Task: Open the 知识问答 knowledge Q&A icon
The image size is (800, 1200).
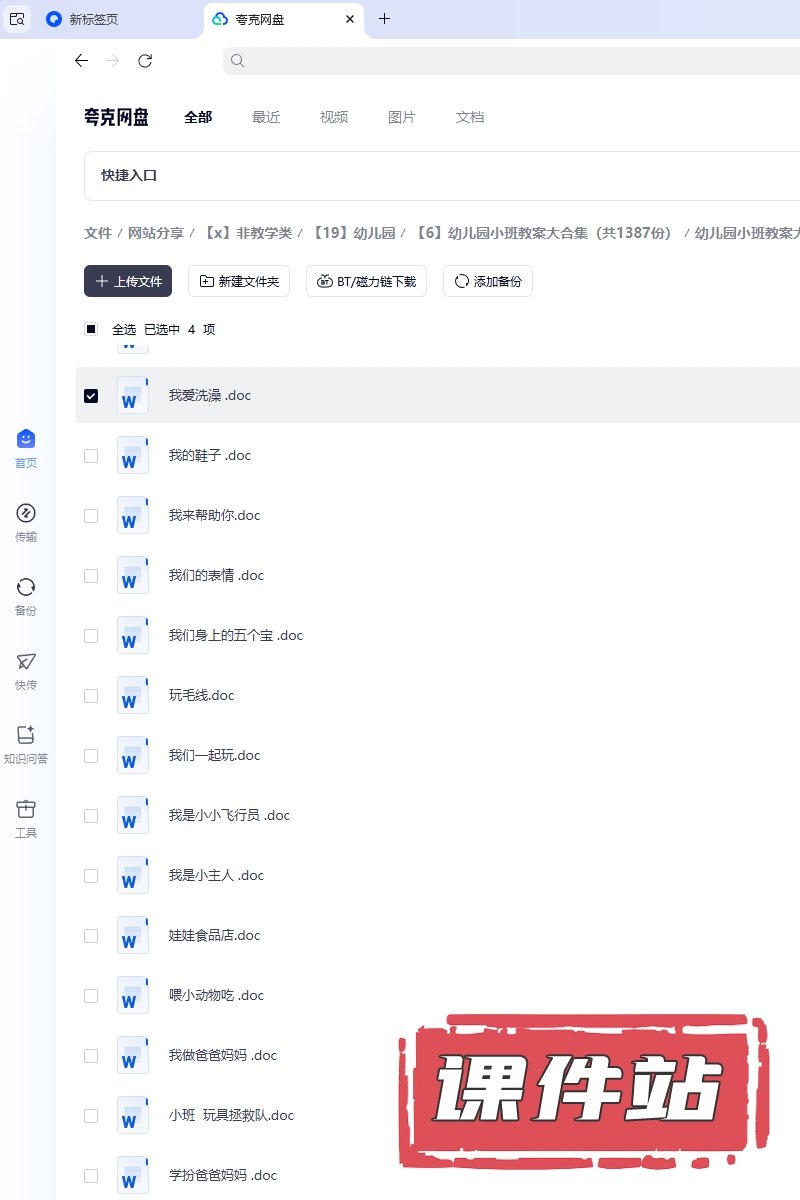Action: point(26,736)
